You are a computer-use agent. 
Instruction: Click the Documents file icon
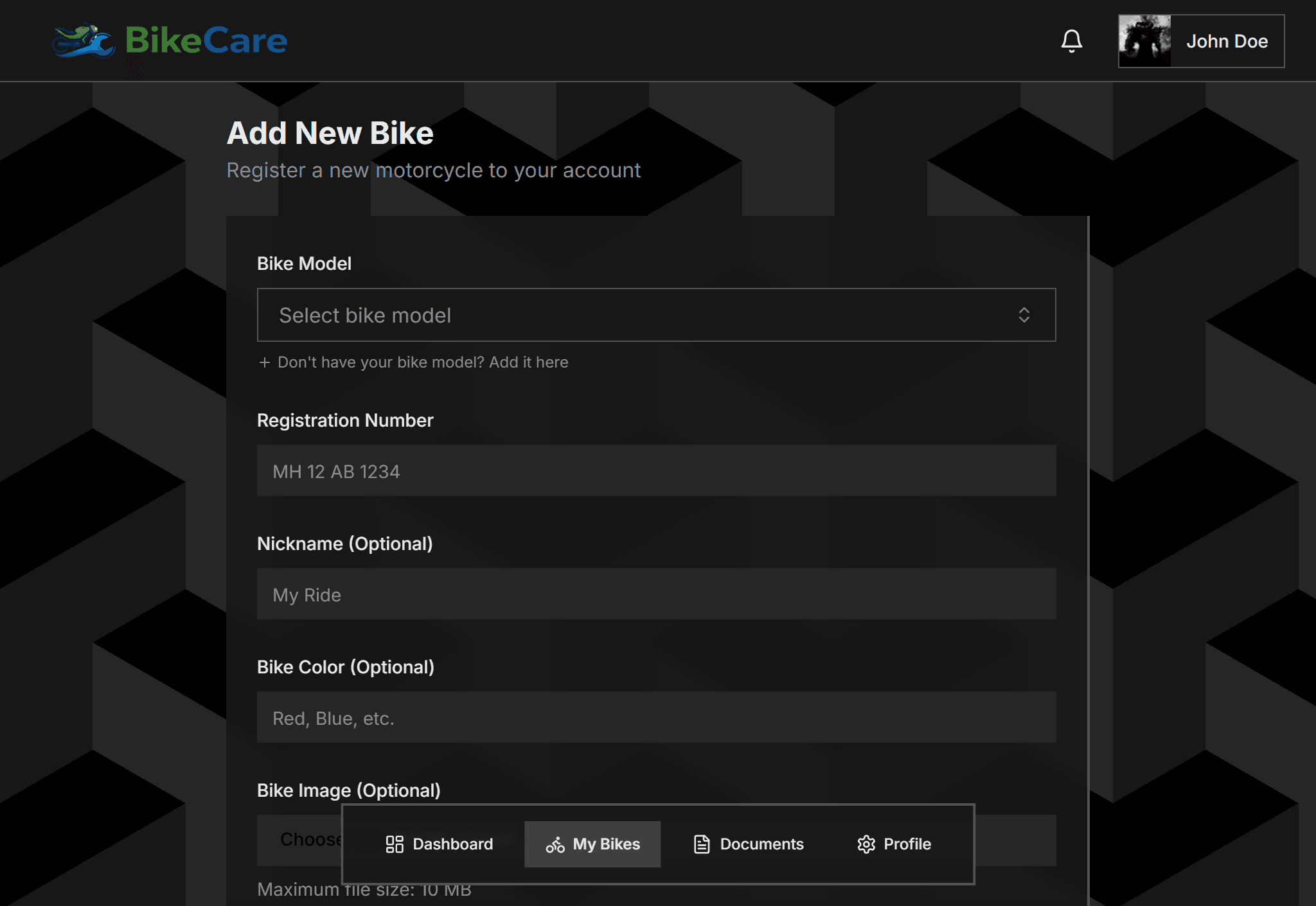(702, 844)
